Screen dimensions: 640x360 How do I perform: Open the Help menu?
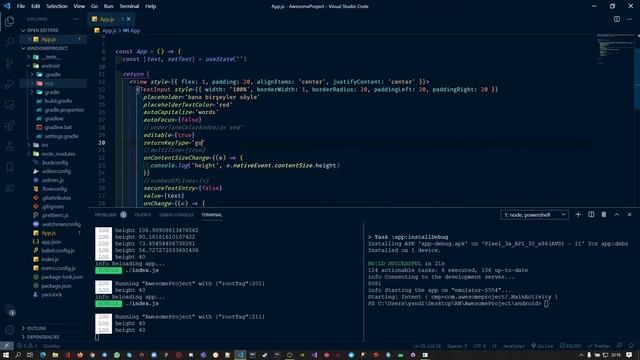click(x=151, y=6)
